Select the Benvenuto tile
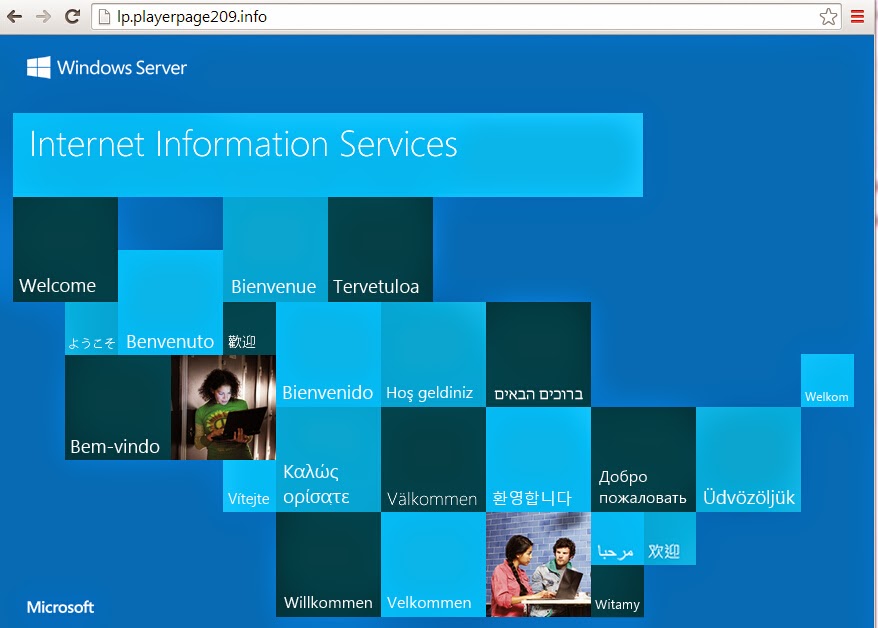878x628 pixels. [x=170, y=302]
